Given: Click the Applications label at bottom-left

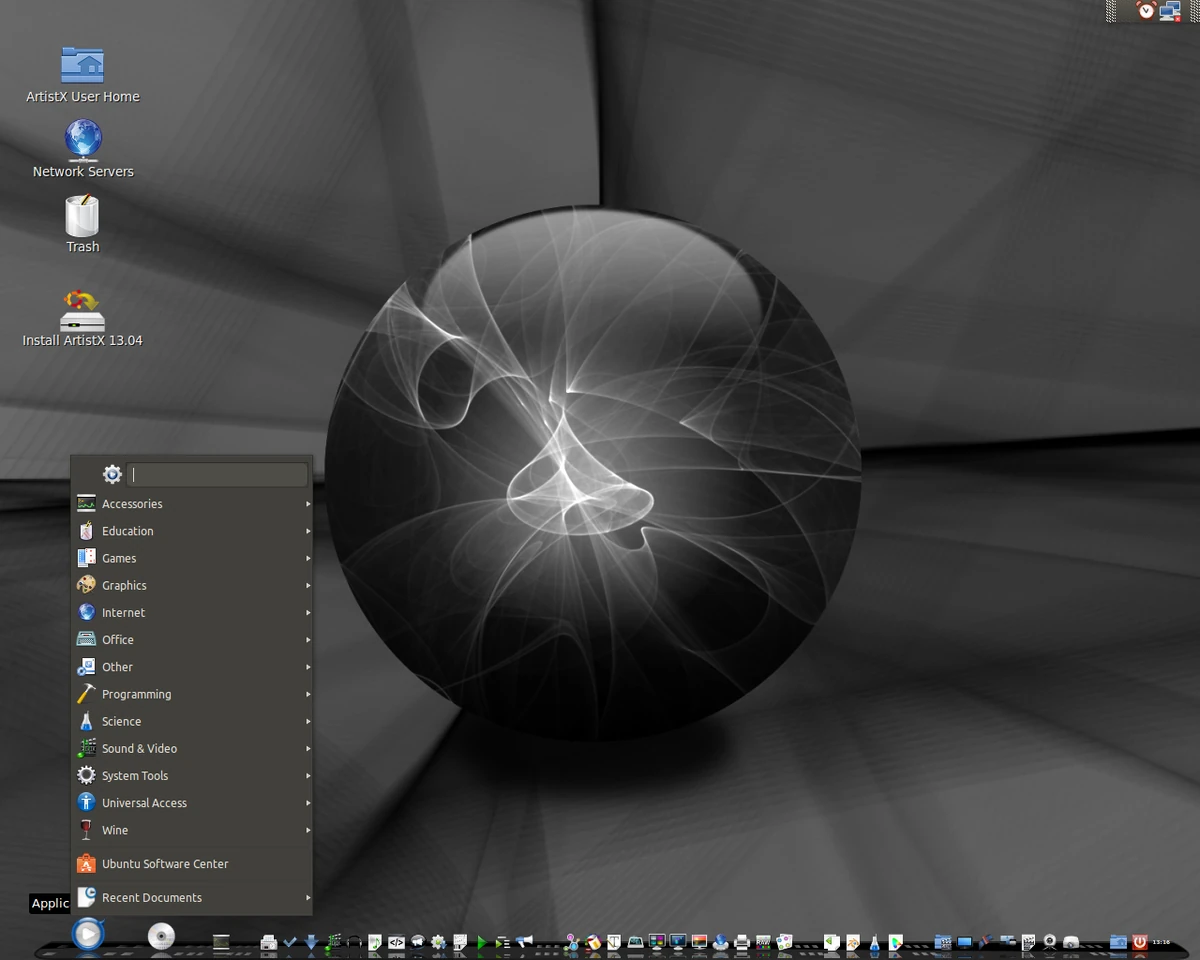Looking at the screenshot, I should point(49,903).
